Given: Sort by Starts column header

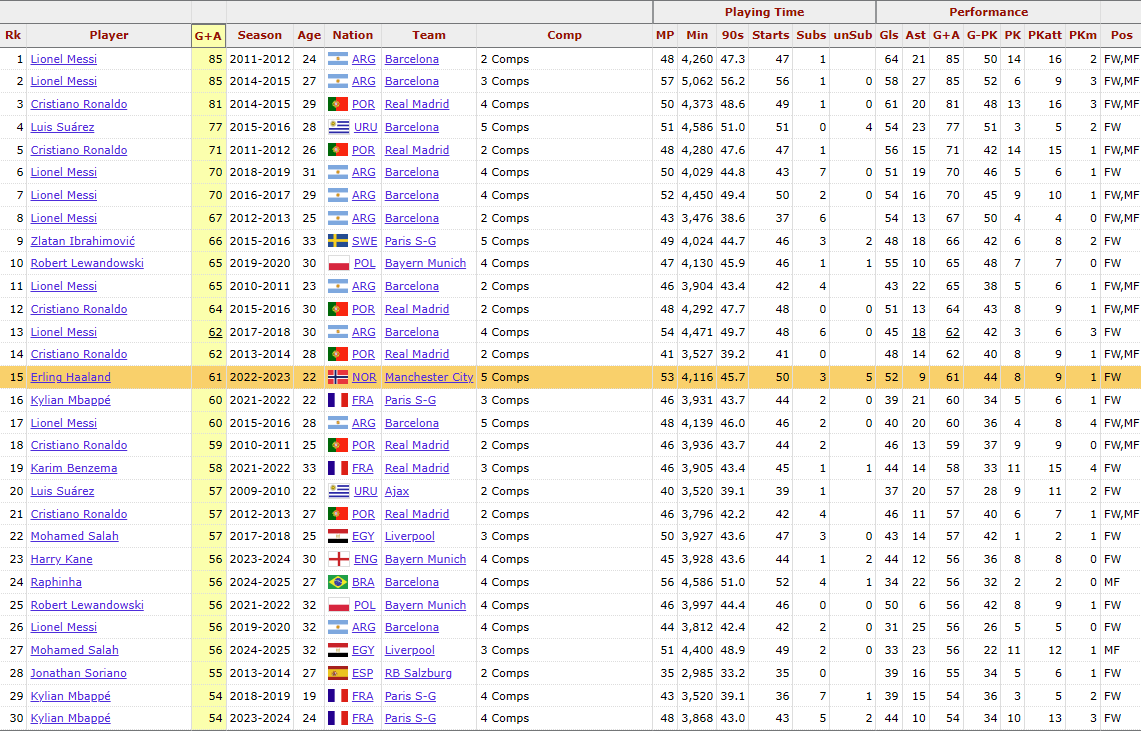Looking at the screenshot, I should pyautogui.click(x=771, y=35).
